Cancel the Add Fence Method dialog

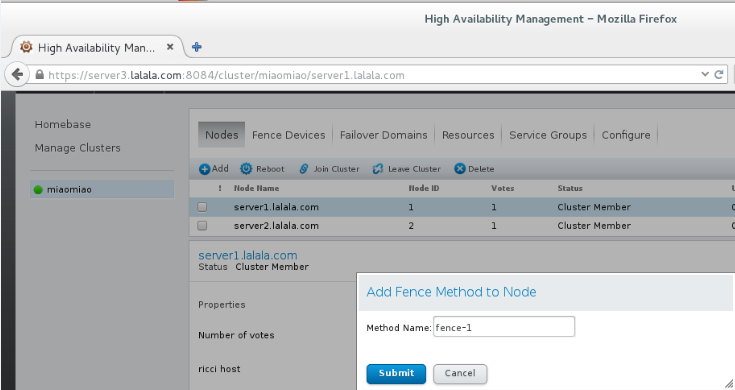tap(460, 374)
